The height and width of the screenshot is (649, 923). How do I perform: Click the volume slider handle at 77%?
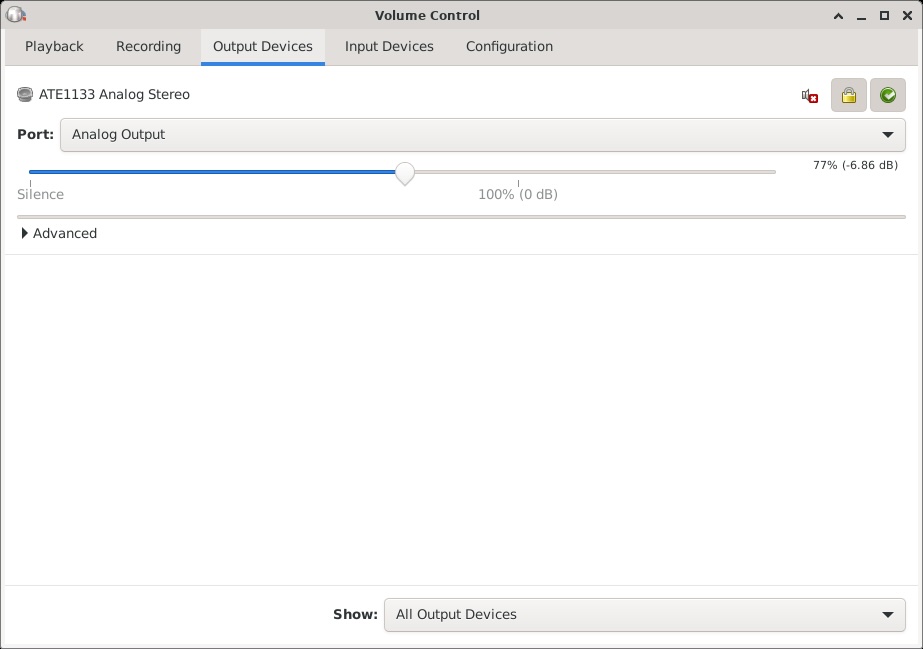point(404,174)
